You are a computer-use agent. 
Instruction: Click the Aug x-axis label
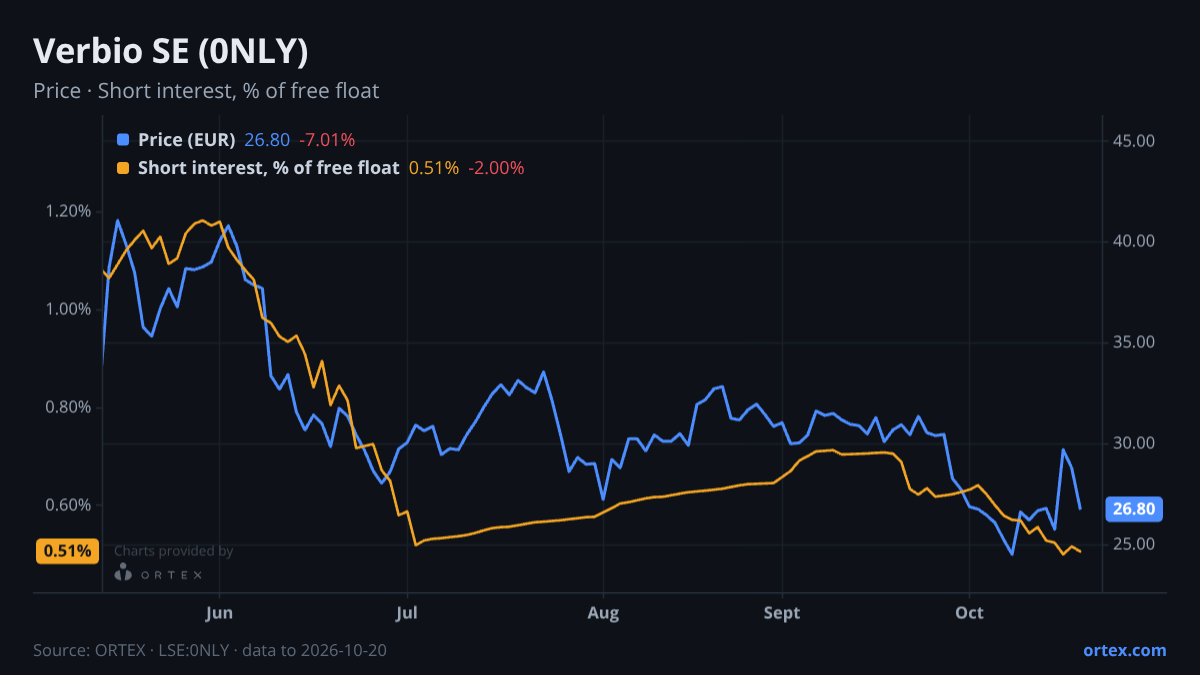[602, 613]
